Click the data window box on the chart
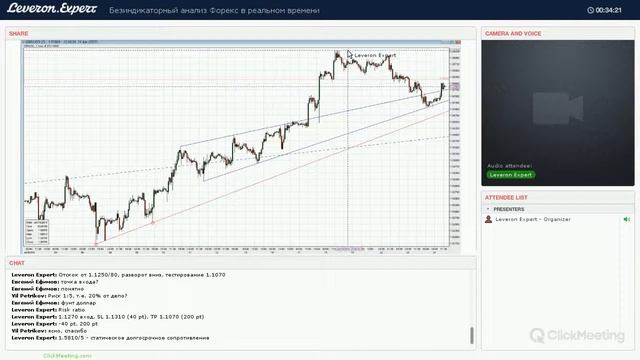This screenshot has height=360, width=640. tap(37, 231)
